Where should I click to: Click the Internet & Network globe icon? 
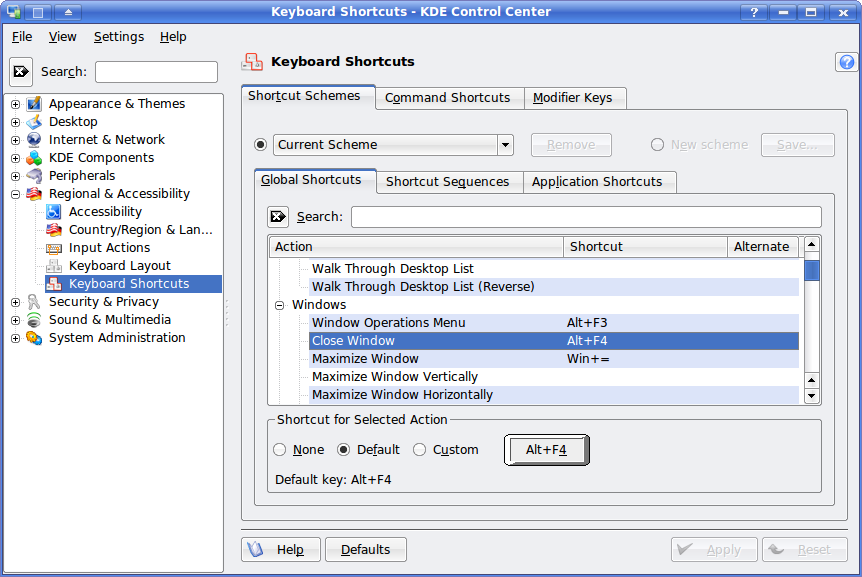coord(34,140)
